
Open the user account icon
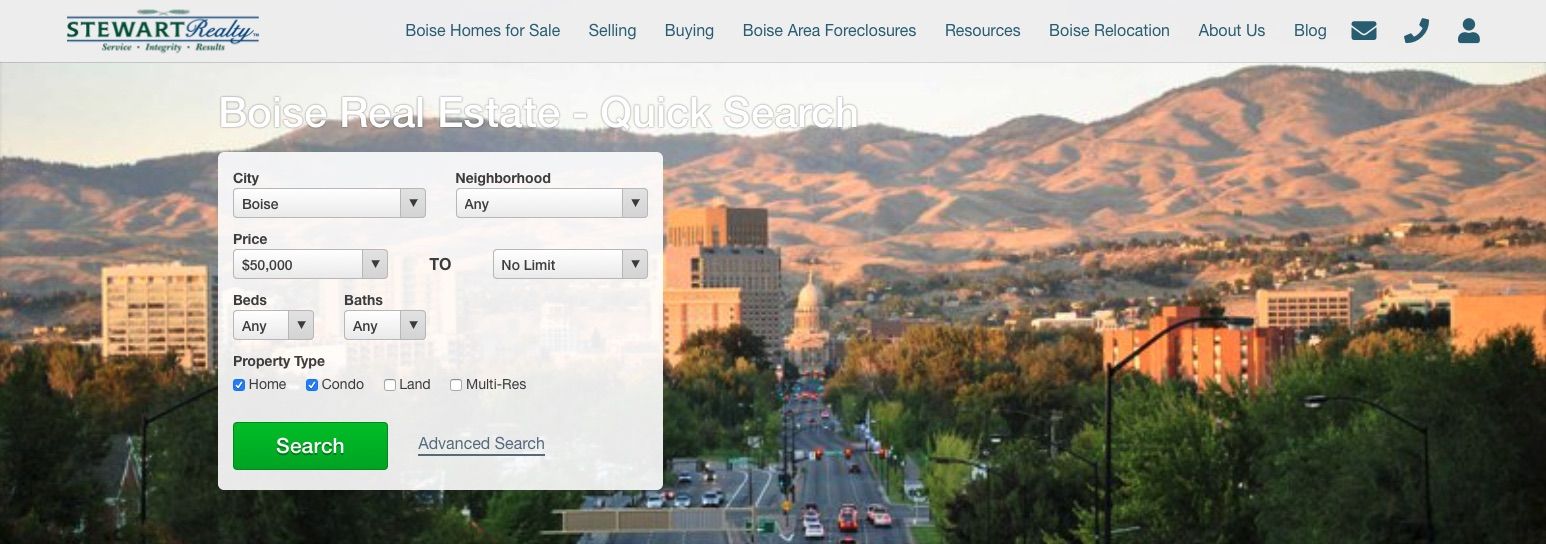[1468, 31]
